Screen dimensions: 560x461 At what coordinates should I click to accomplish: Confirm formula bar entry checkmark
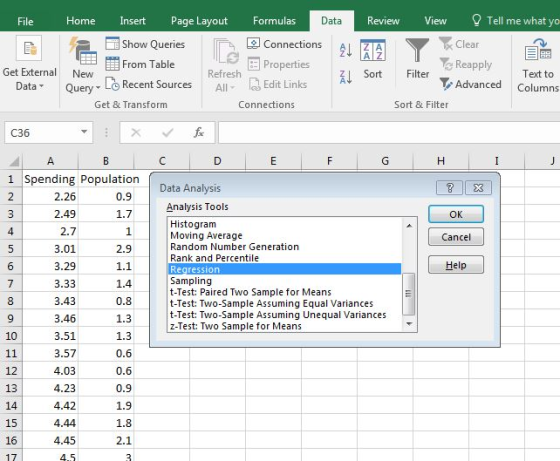tap(167, 133)
